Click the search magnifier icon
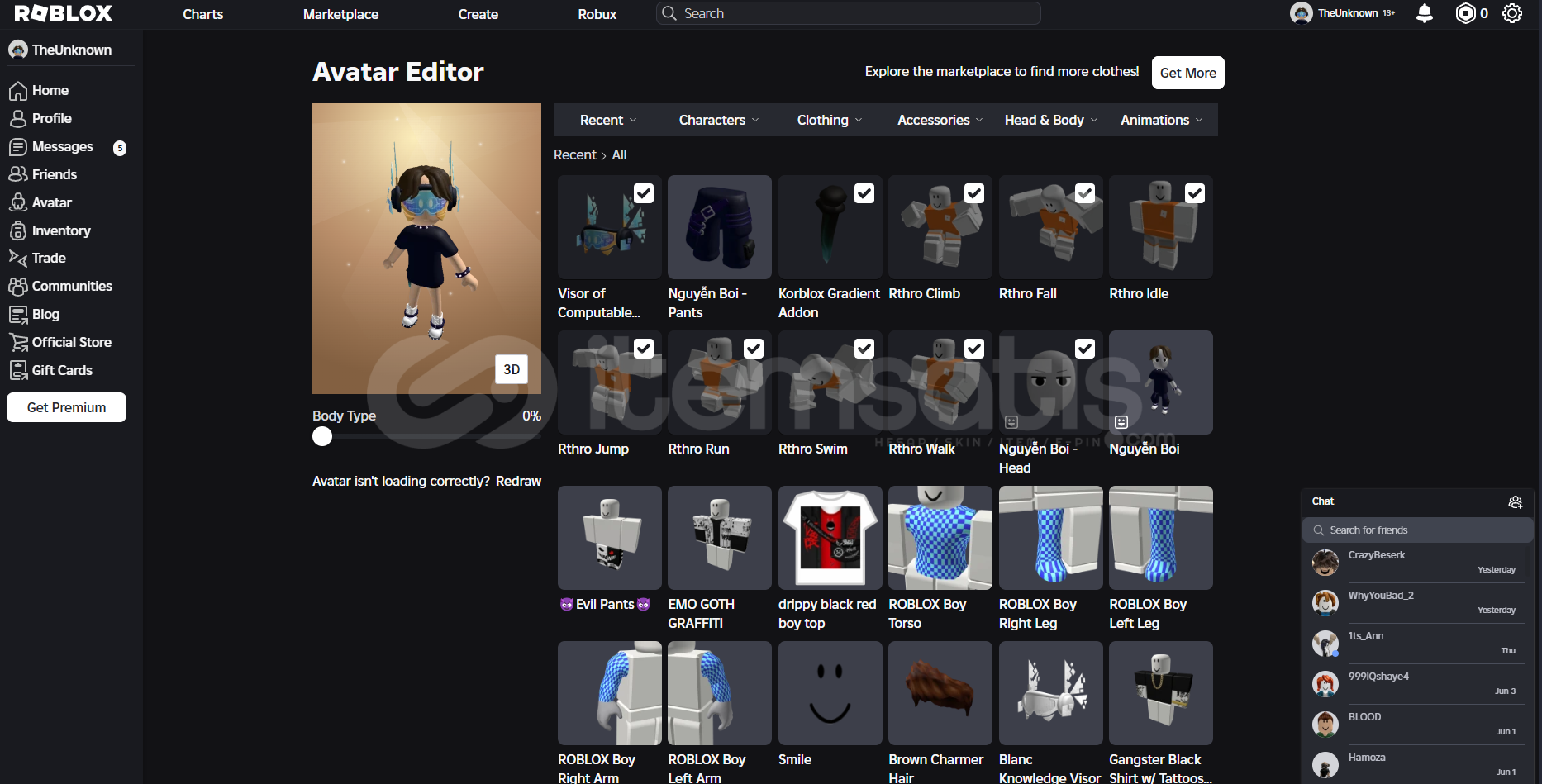Screen dimensions: 1542x784 (x=669, y=13)
